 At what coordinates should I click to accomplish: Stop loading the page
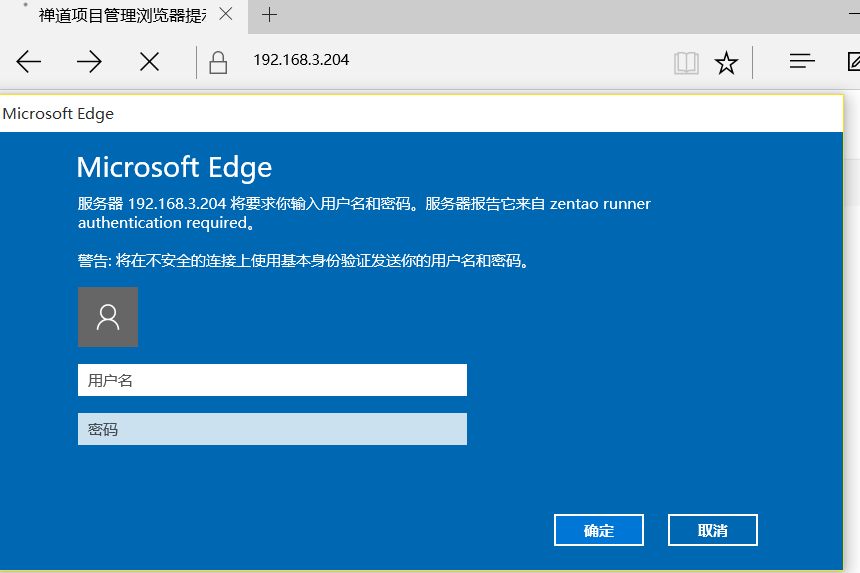[149, 62]
